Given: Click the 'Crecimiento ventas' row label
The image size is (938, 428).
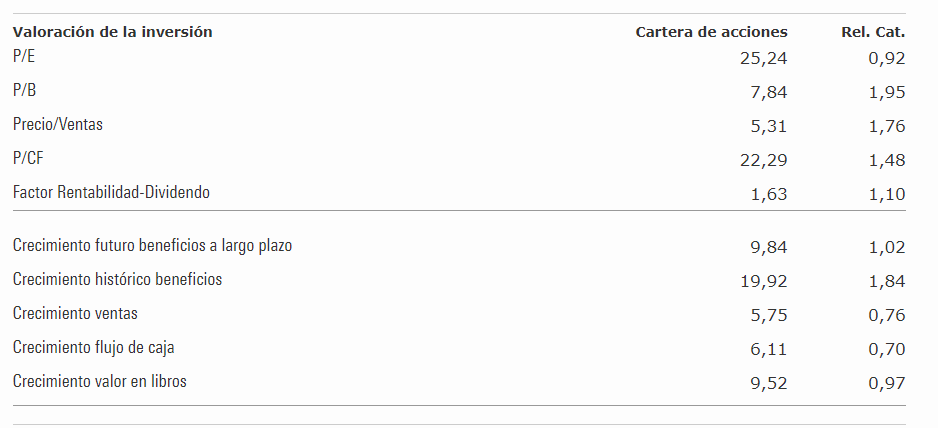Looking at the screenshot, I should 75,313.
